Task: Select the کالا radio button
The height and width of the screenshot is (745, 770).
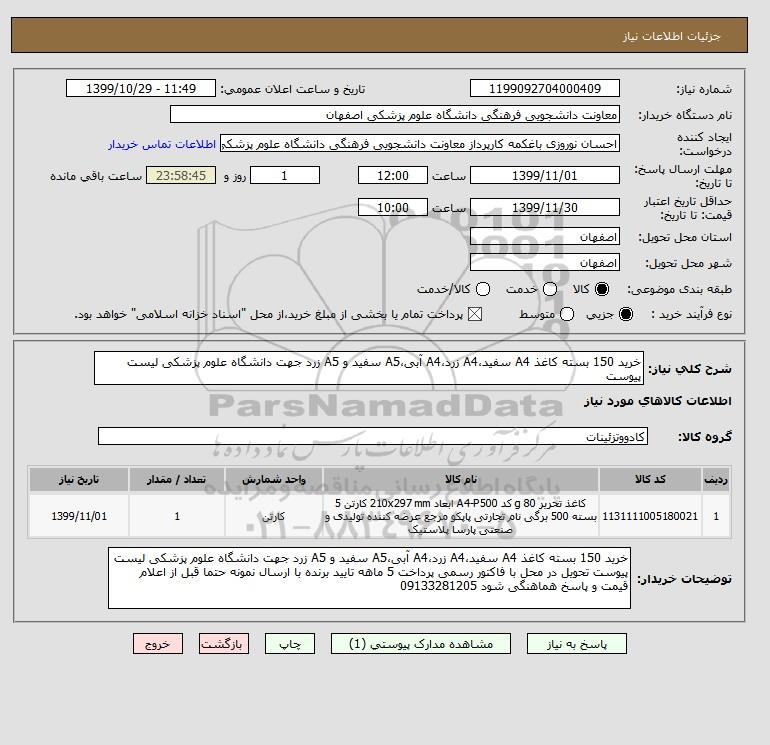Action: click(x=602, y=289)
